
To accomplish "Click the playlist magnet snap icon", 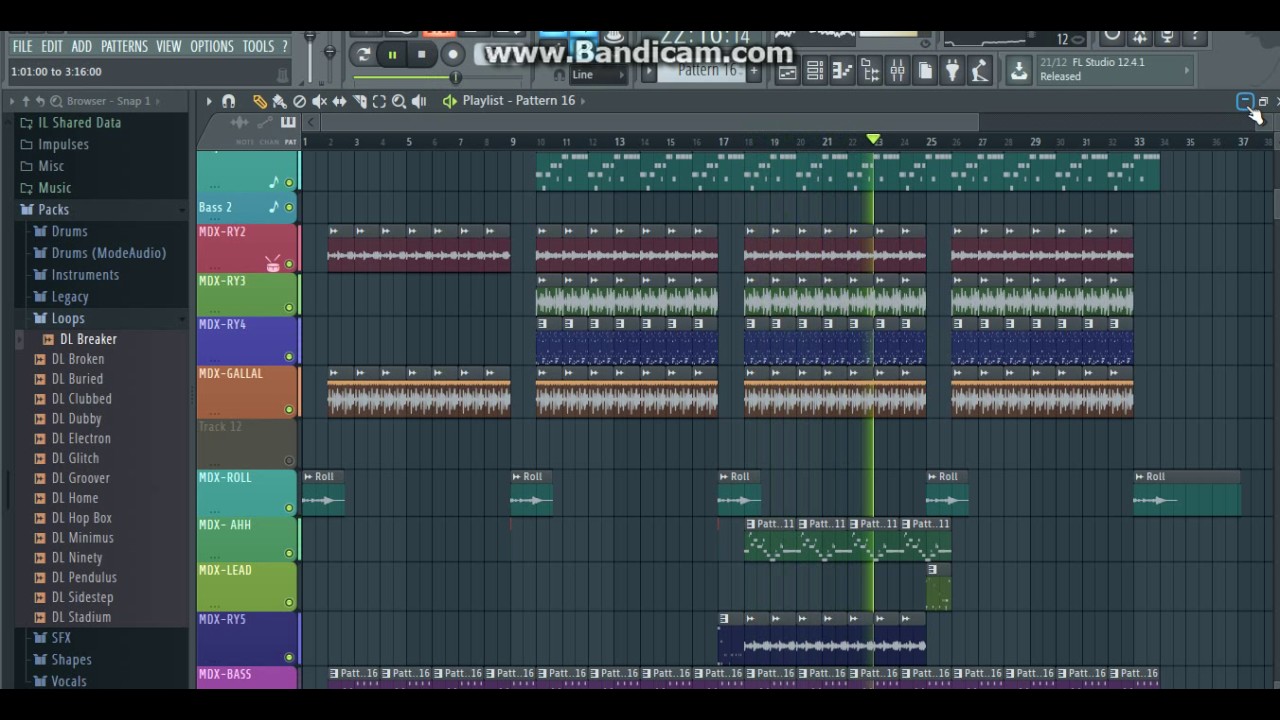I will (x=229, y=101).
